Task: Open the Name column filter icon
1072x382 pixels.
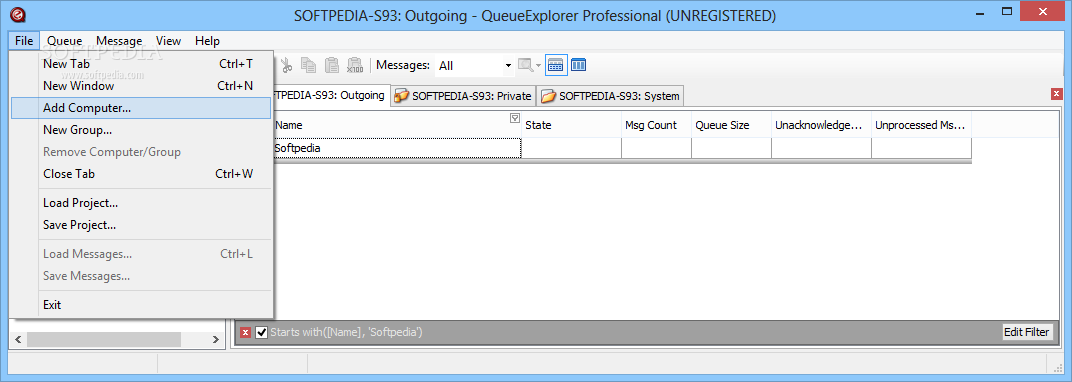Action: tap(515, 118)
